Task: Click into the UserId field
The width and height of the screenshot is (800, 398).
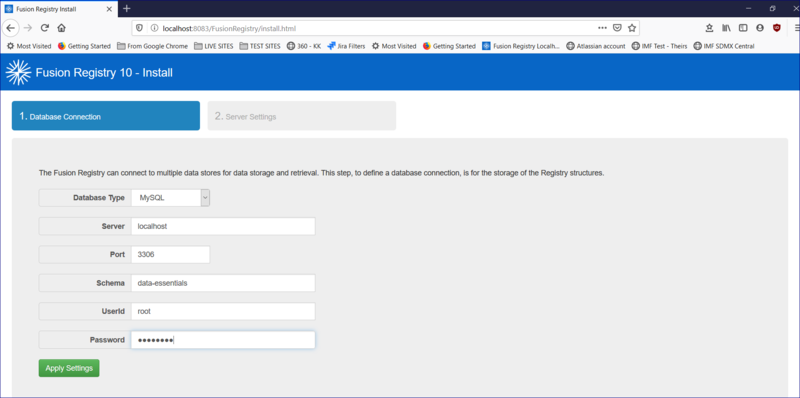Action: point(223,311)
